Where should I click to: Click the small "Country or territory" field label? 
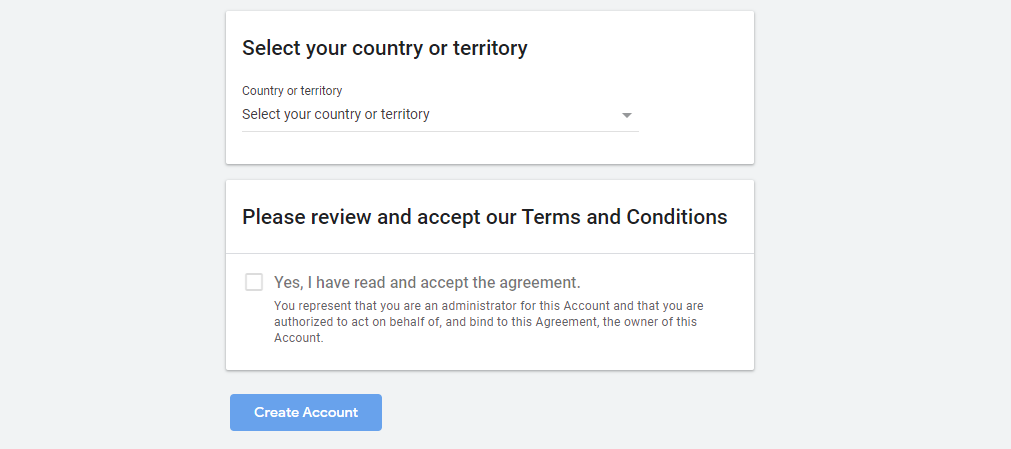[292, 91]
